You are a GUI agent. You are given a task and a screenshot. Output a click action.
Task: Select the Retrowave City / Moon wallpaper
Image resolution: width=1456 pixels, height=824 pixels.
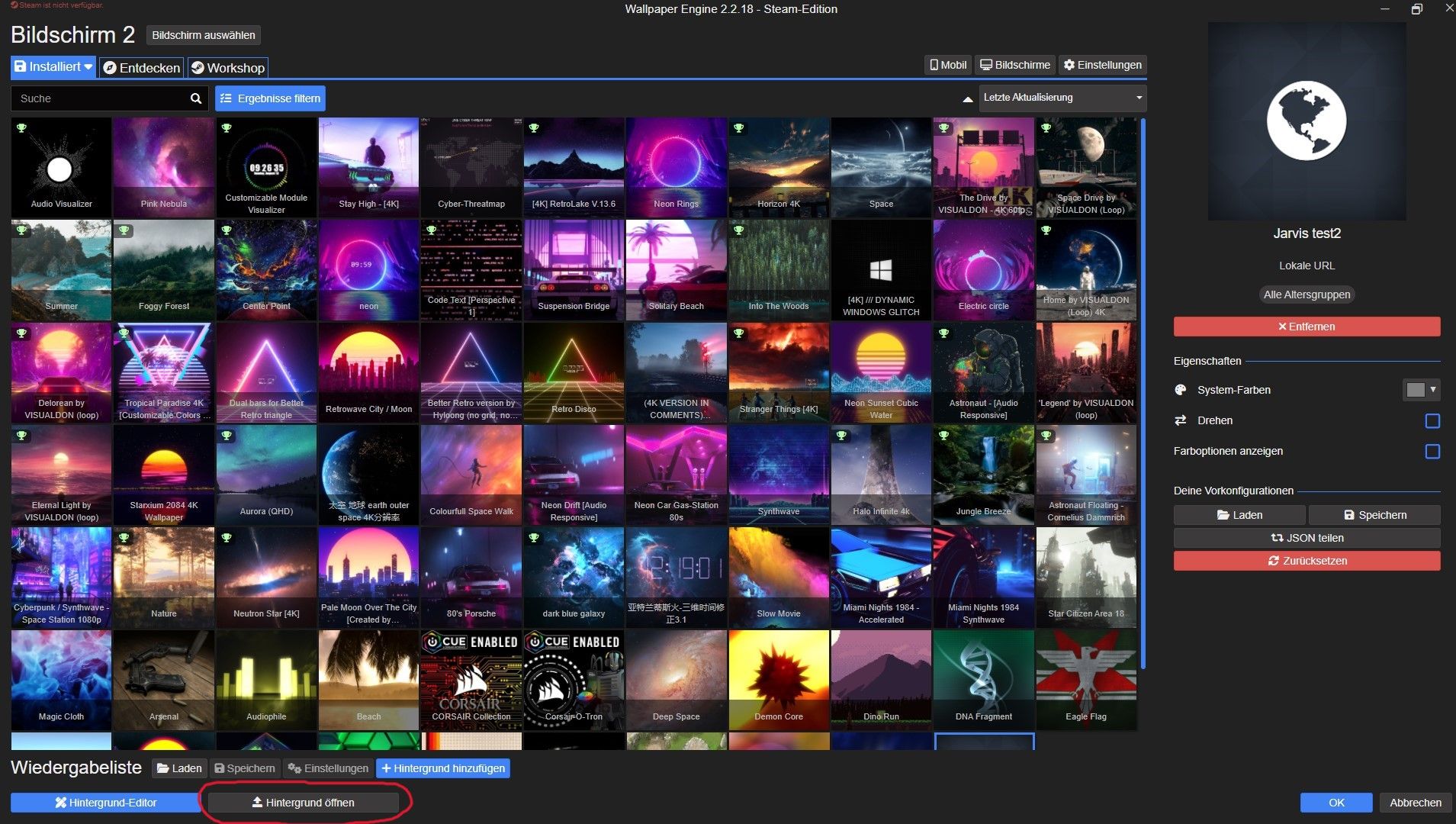[x=368, y=373]
